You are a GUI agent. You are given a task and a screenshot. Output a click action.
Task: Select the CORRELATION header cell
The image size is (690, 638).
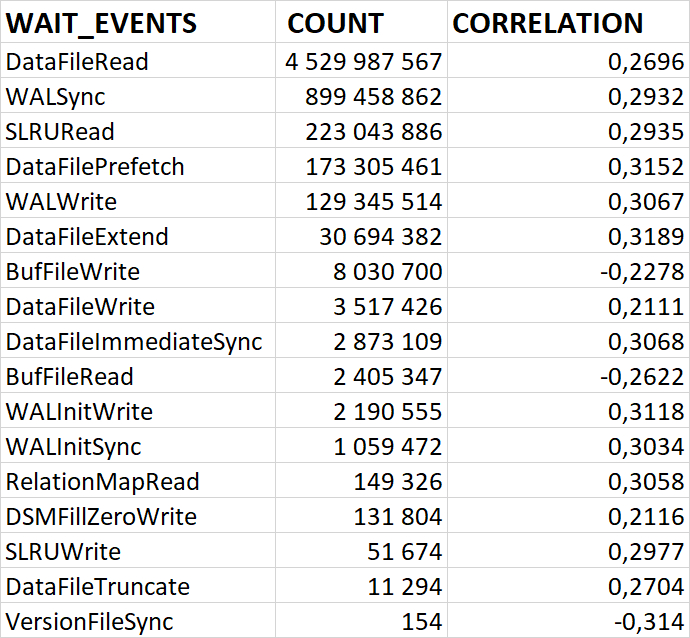point(548,24)
